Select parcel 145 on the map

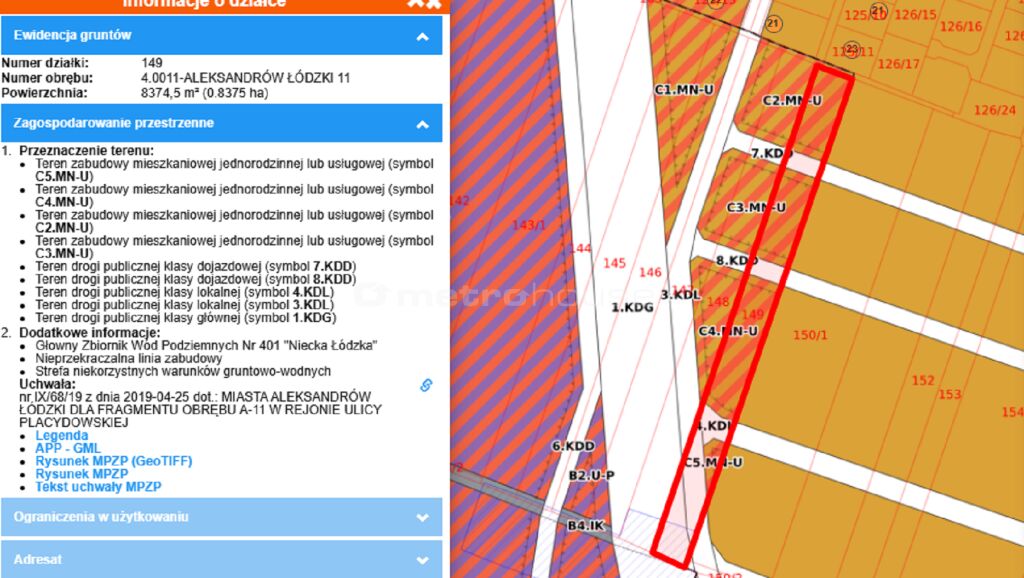pyautogui.click(x=615, y=263)
